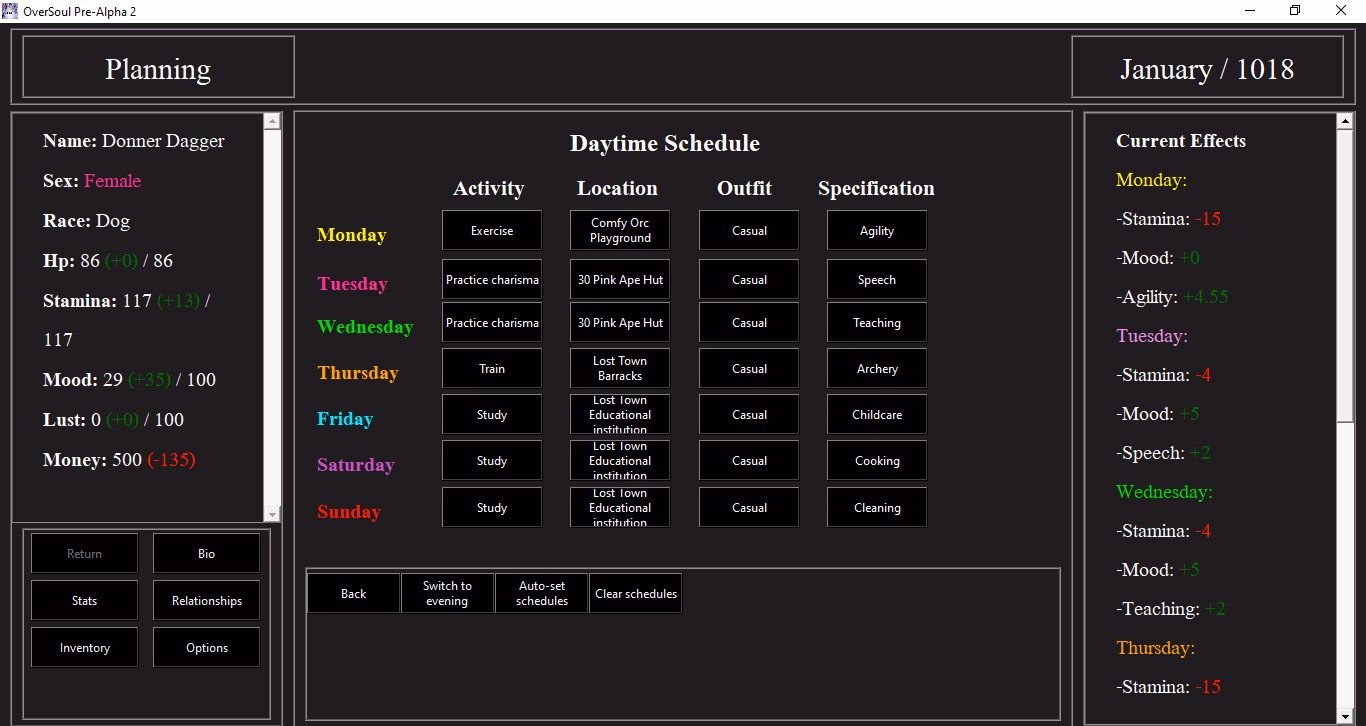Click Friday's Lost Town Educational institution location
The image size is (1366, 726).
620,414
